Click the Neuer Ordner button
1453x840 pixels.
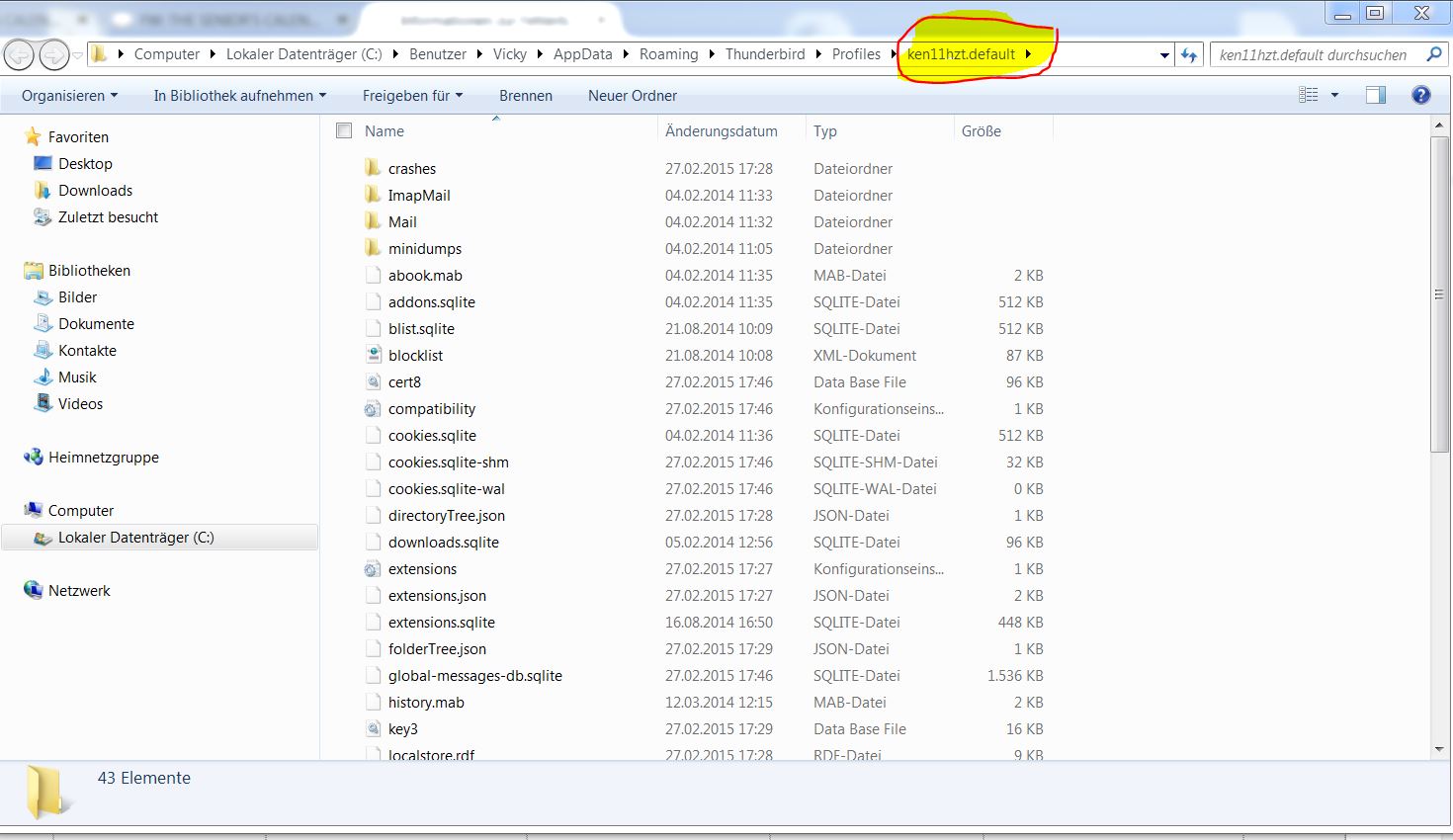click(x=633, y=96)
